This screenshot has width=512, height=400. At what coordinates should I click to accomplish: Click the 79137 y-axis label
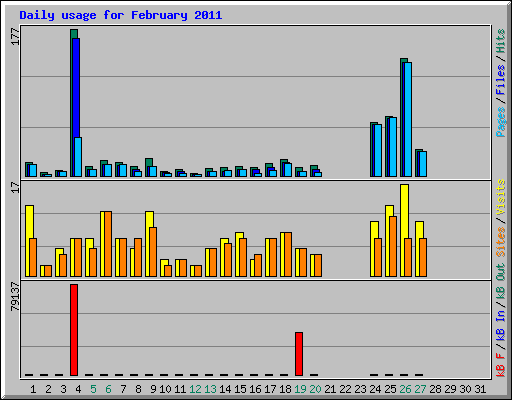click(x=16, y=297)
